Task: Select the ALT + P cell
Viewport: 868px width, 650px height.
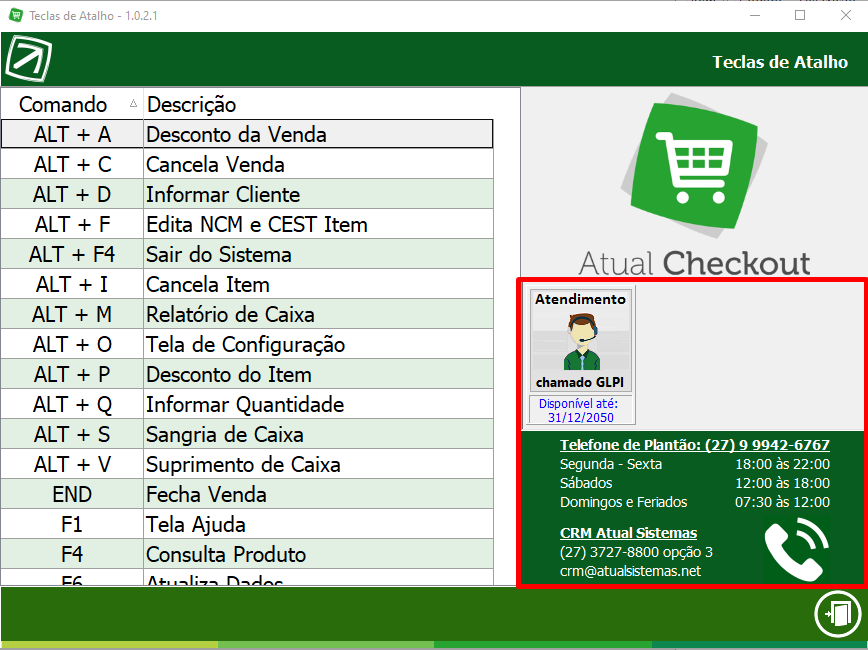Action: pos(72,374)
